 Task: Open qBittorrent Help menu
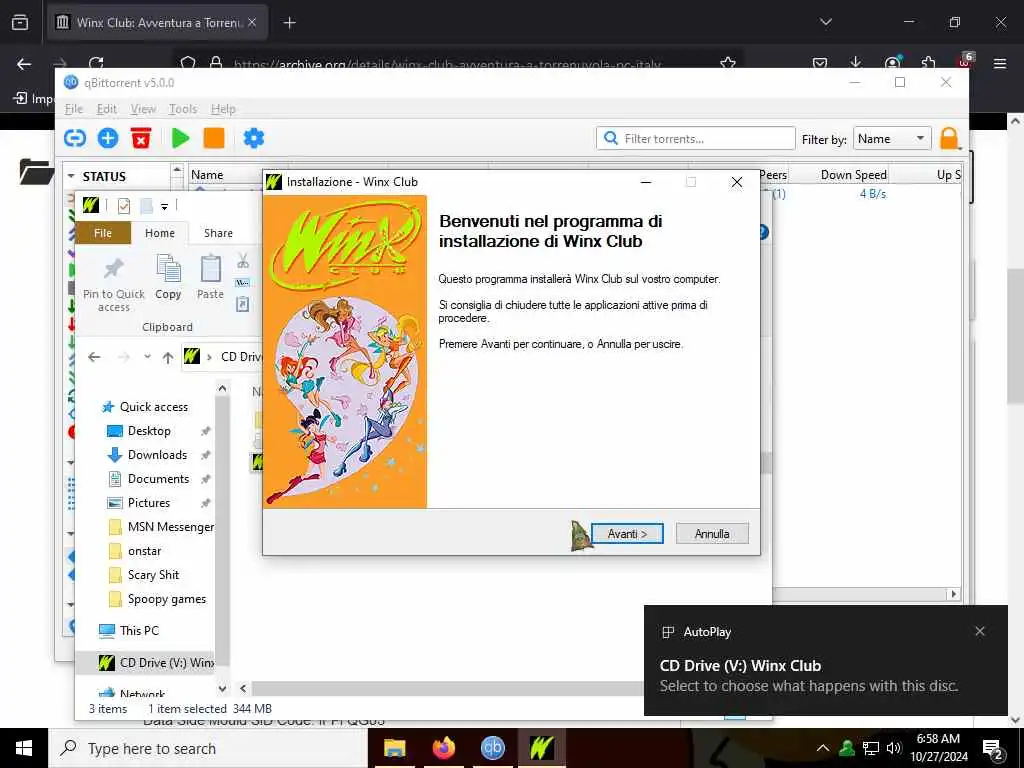pos(223,109)
